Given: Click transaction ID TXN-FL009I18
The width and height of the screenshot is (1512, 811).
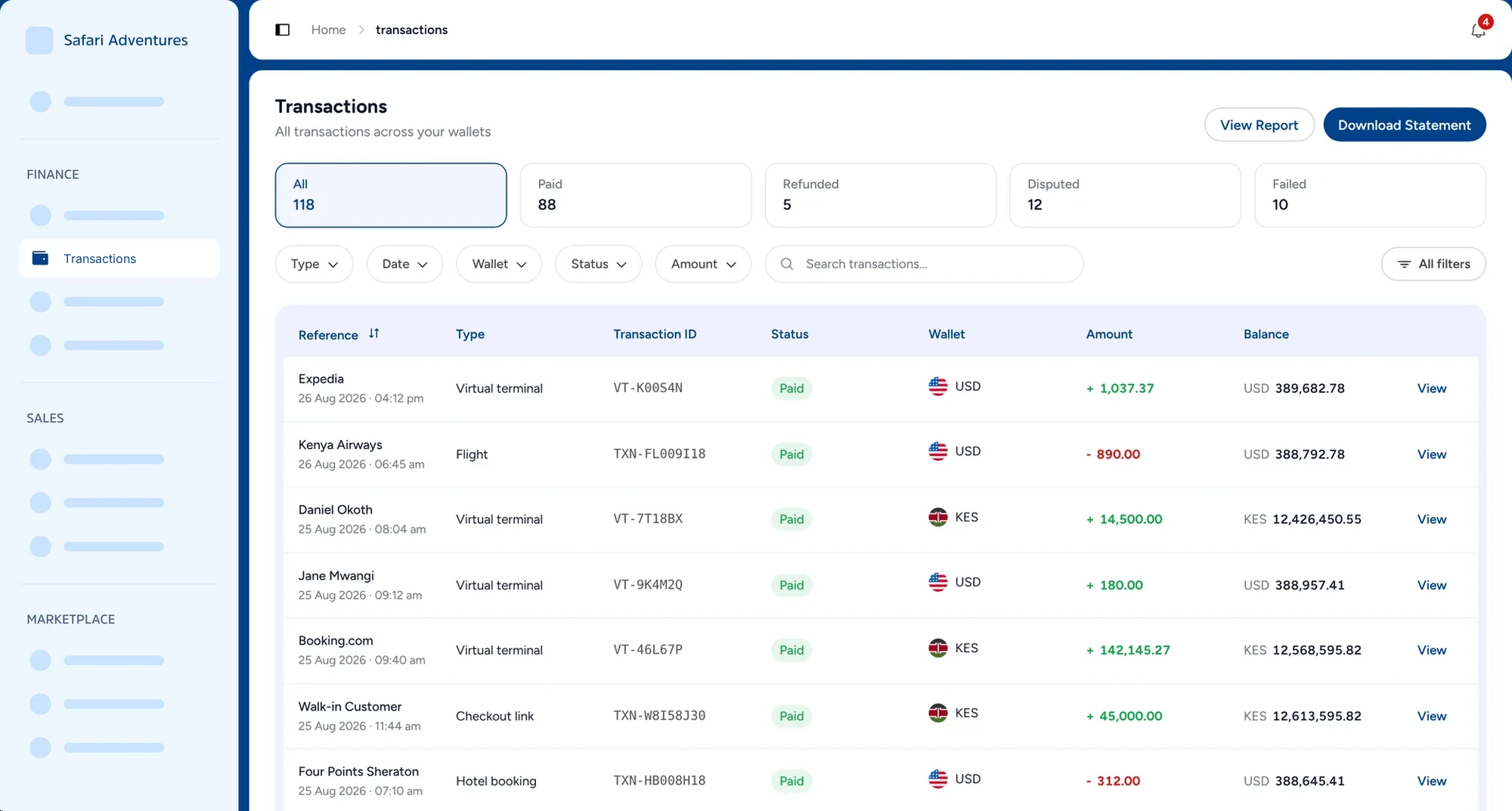Looking at the screenshot, I should pos(659,453).
